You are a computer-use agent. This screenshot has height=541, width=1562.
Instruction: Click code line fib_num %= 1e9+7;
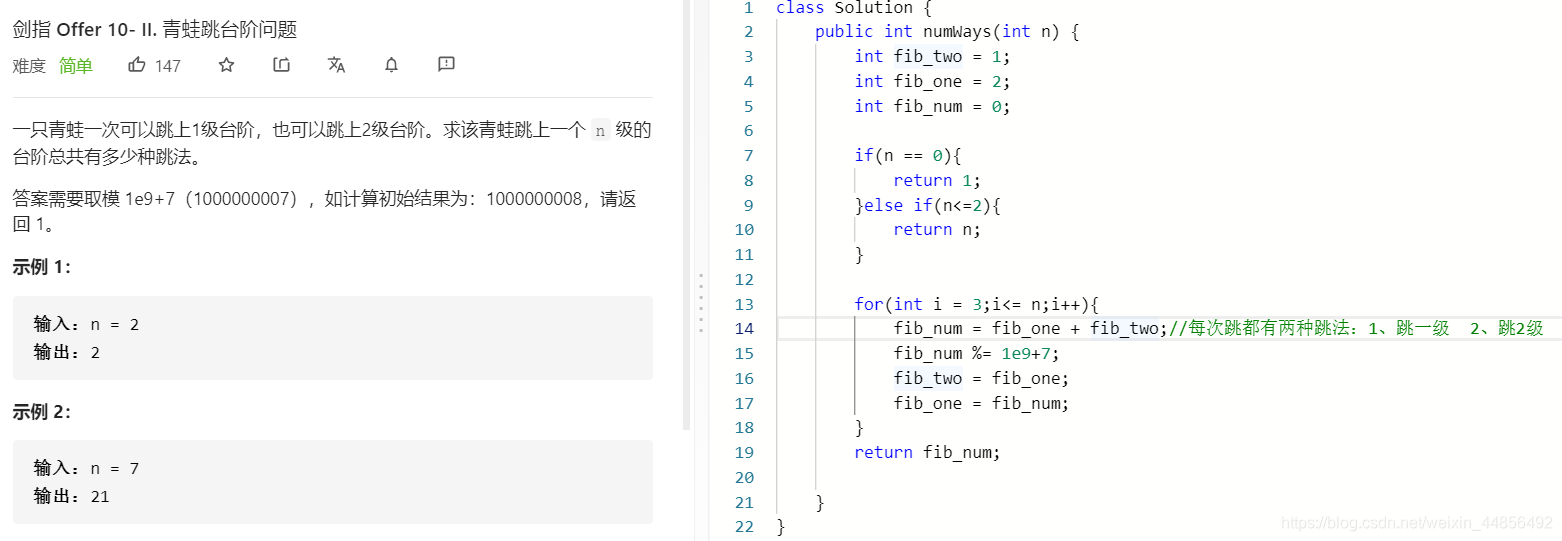(x=976, y=353)
